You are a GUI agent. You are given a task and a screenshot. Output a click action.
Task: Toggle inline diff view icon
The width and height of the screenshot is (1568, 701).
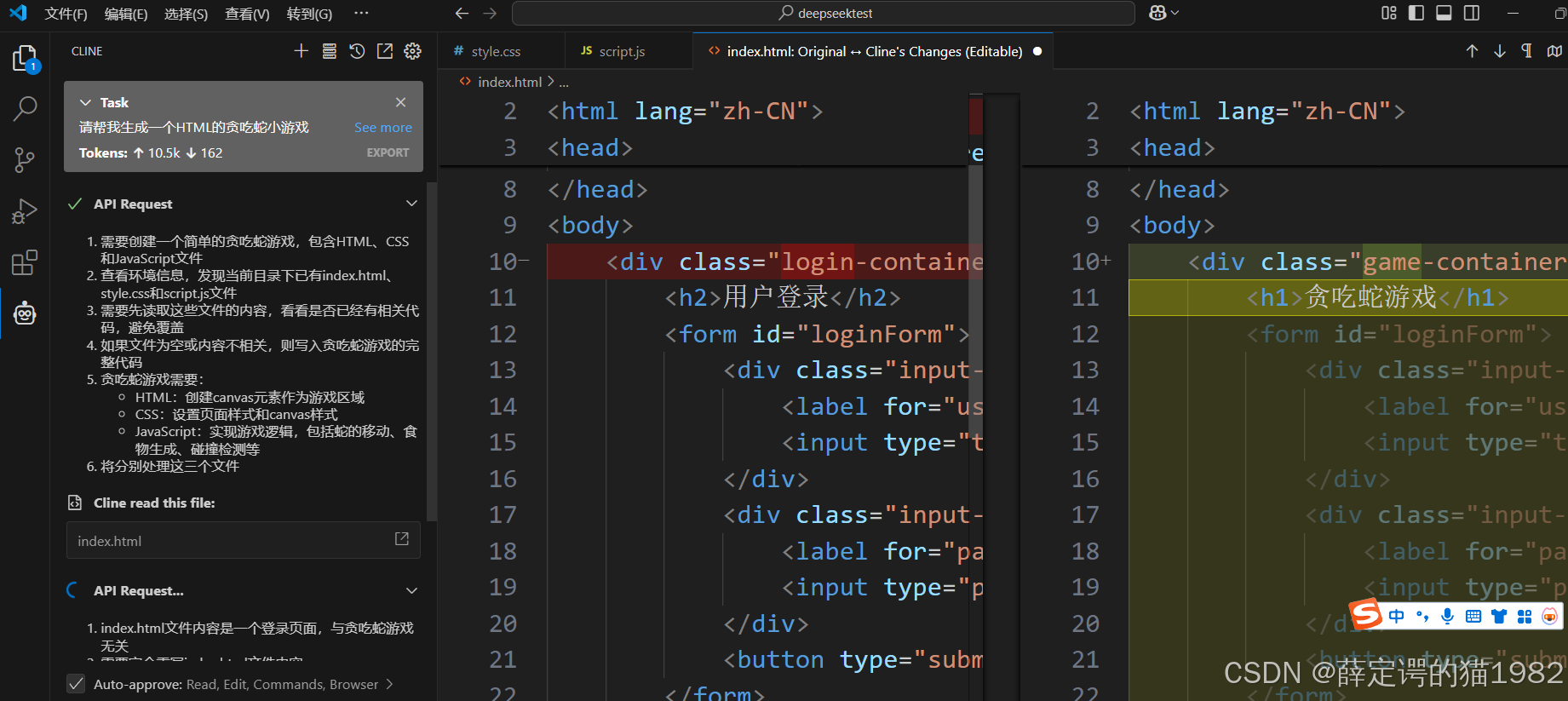tap(1555, 51)
